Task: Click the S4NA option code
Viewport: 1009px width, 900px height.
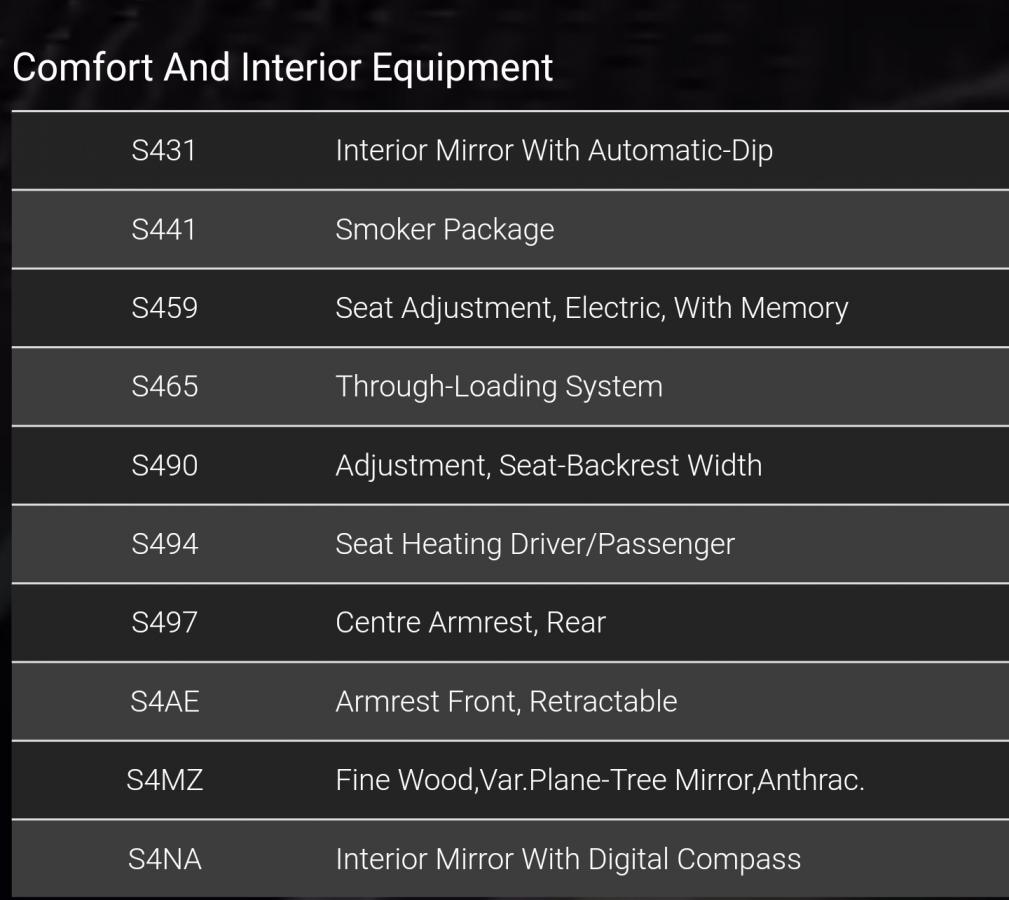Action: (164, 858)
